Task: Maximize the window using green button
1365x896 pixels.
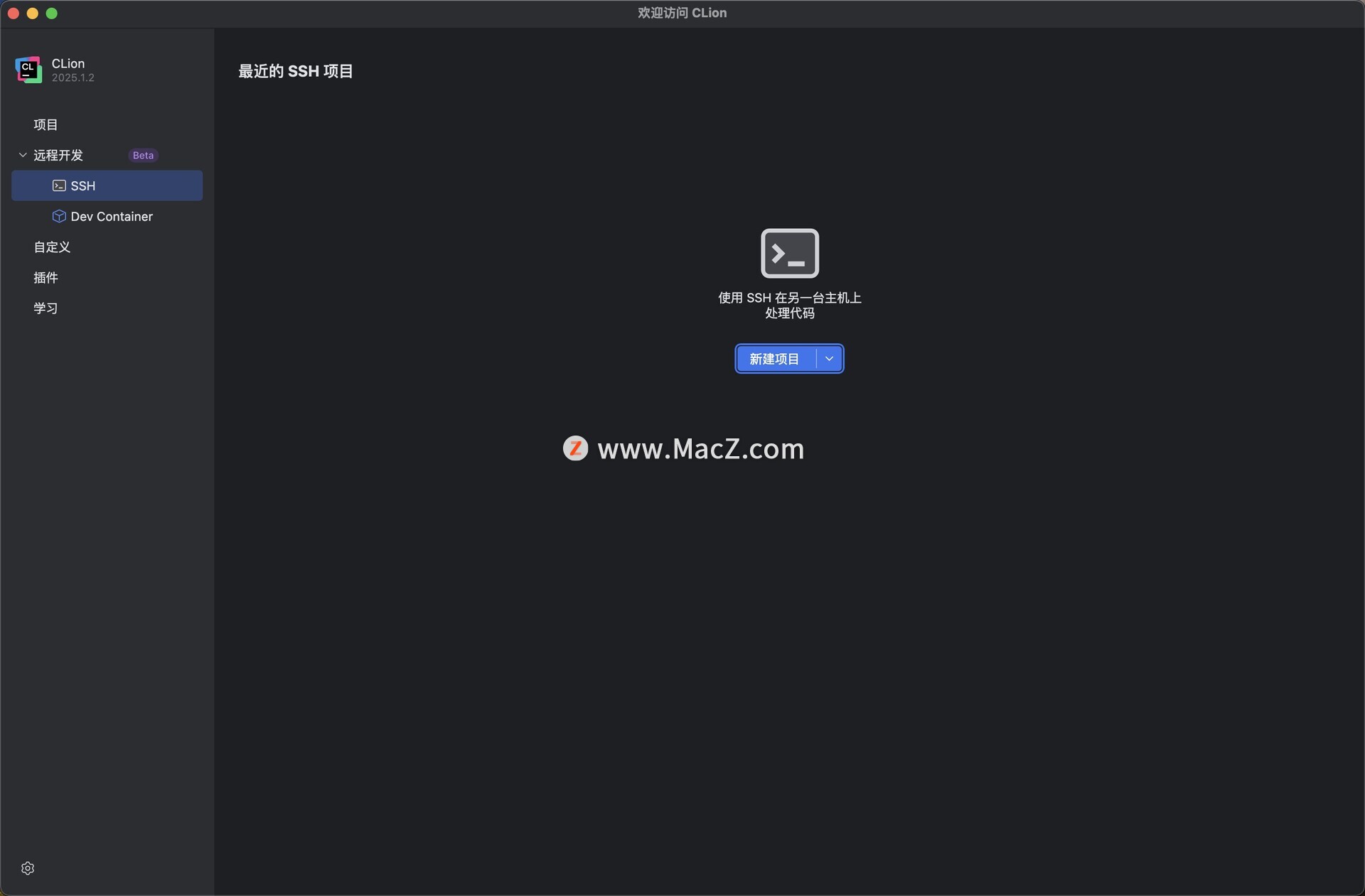Action: pyautogui.click(x=52, y=14)
